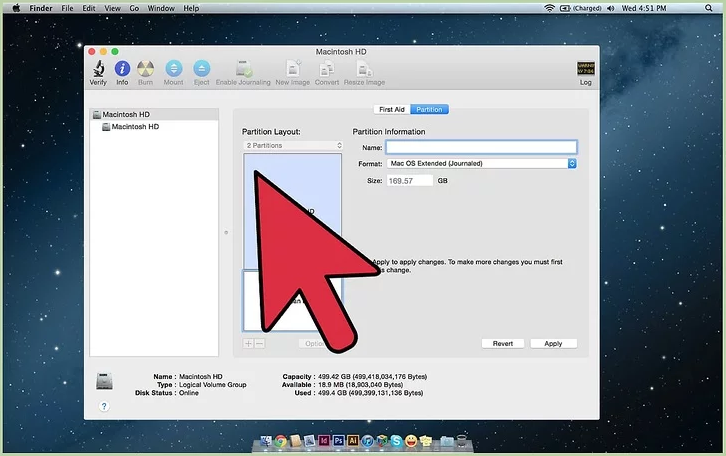Click the battery status in menu bar
The image size is (726, 456).
[x=581, y=8]
